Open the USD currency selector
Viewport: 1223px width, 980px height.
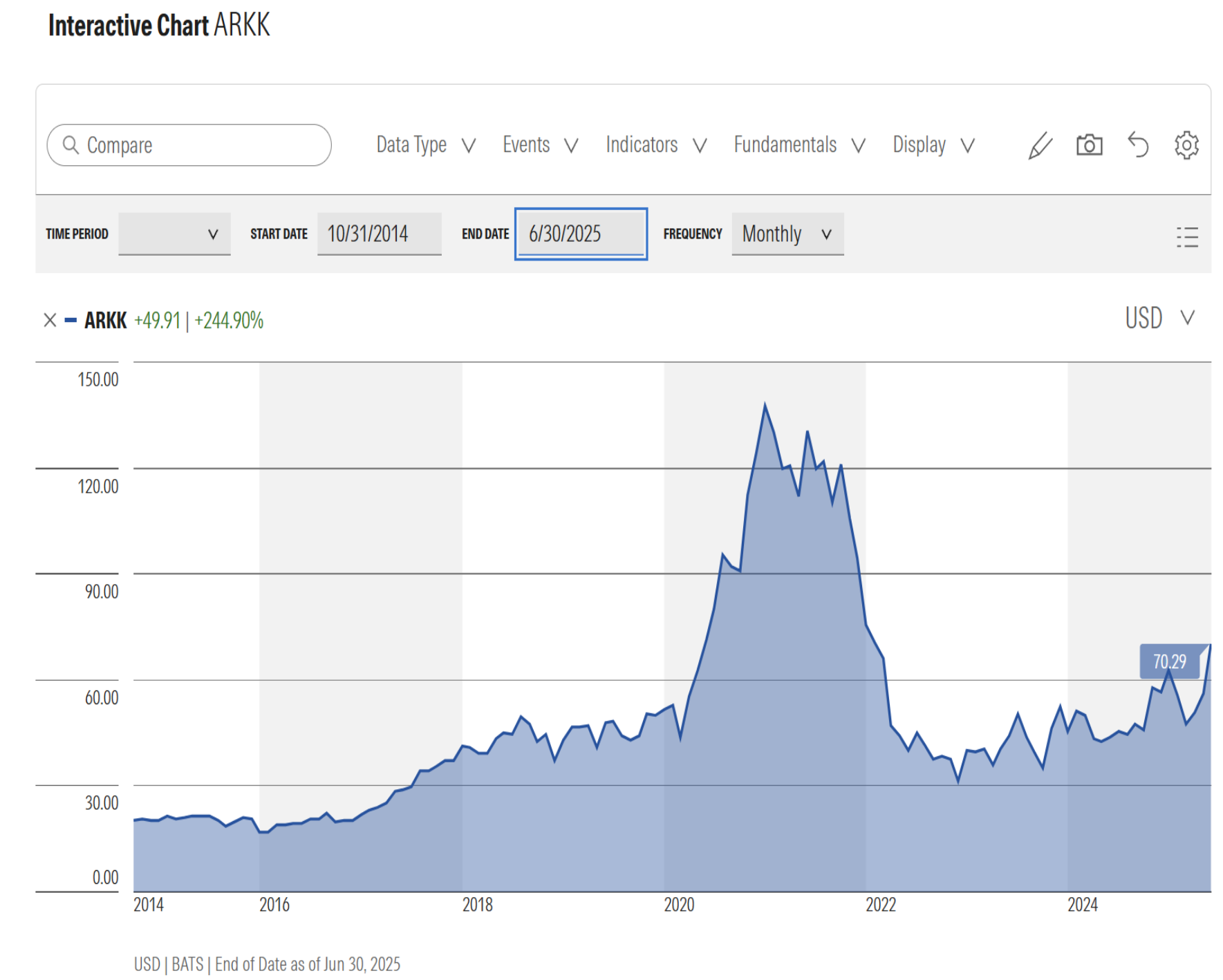coord(1159,318)
